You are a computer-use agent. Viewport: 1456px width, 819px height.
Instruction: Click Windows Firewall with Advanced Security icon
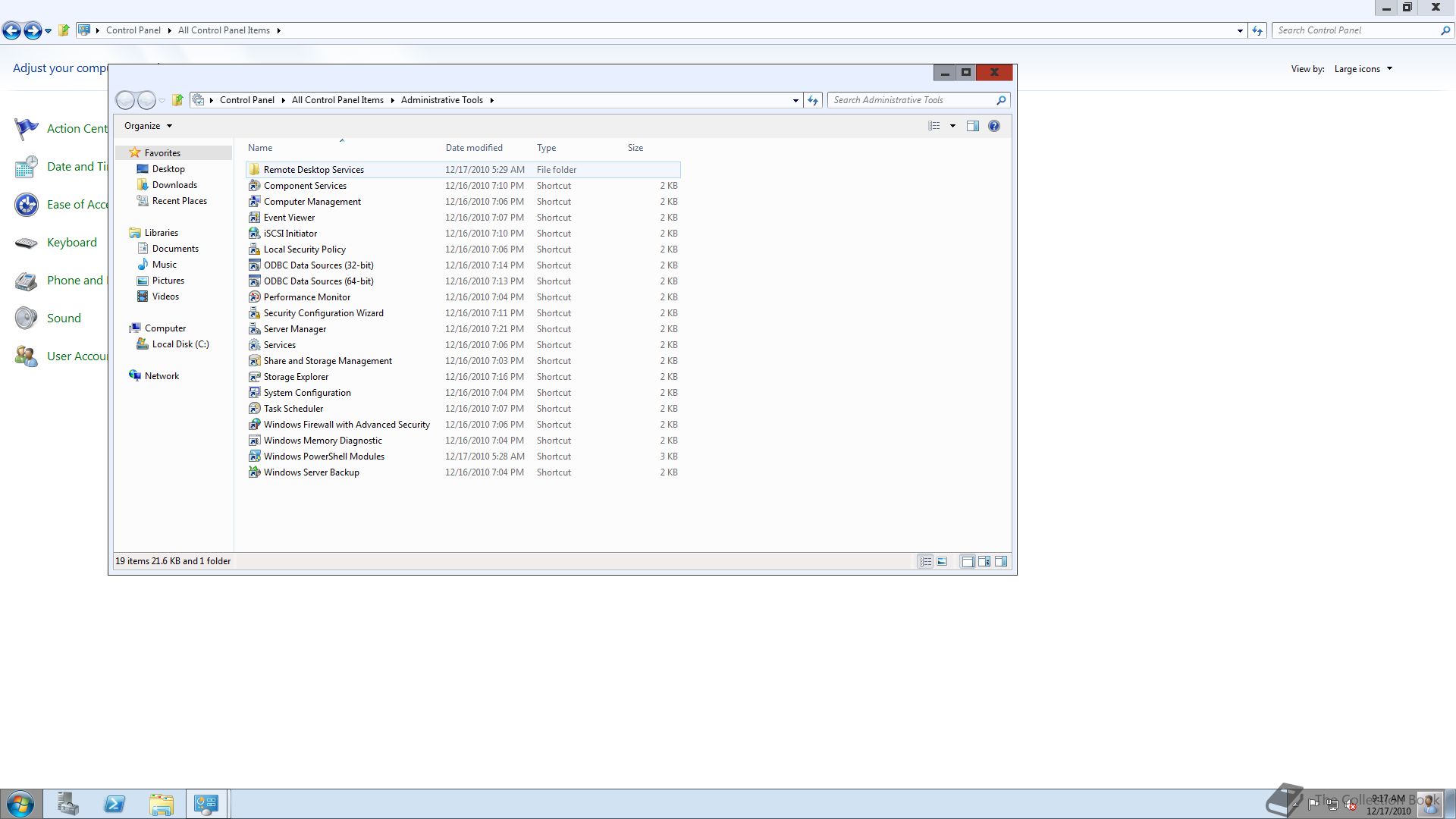click(x=255, y=425)
